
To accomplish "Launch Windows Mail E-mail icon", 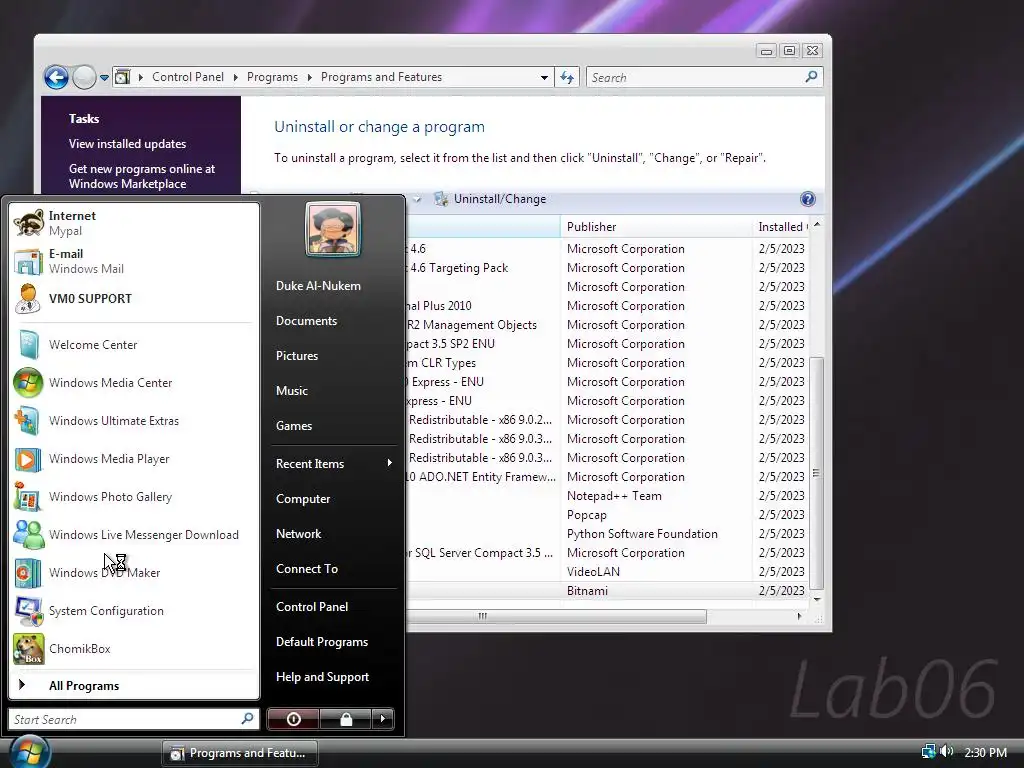I will [29, 261].
